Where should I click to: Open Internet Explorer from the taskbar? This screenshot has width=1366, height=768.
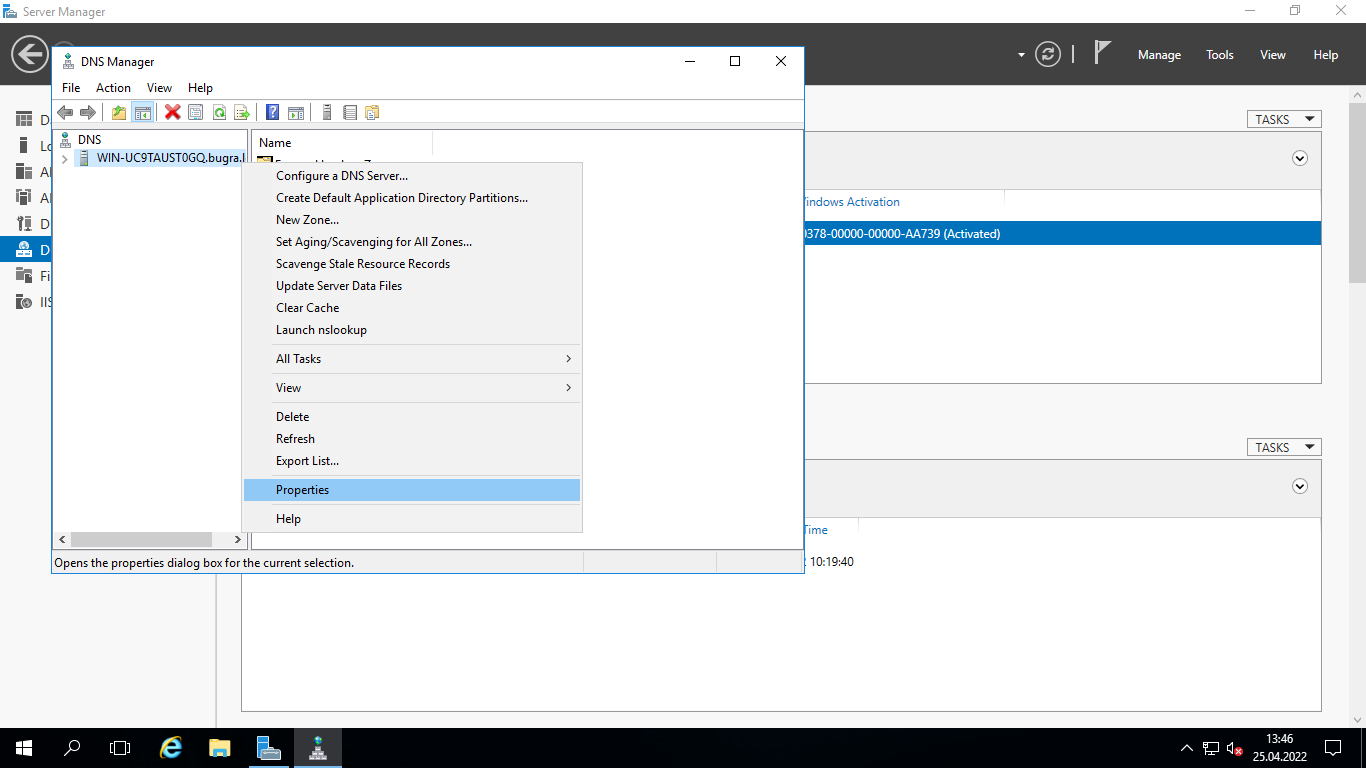[172, 747]
